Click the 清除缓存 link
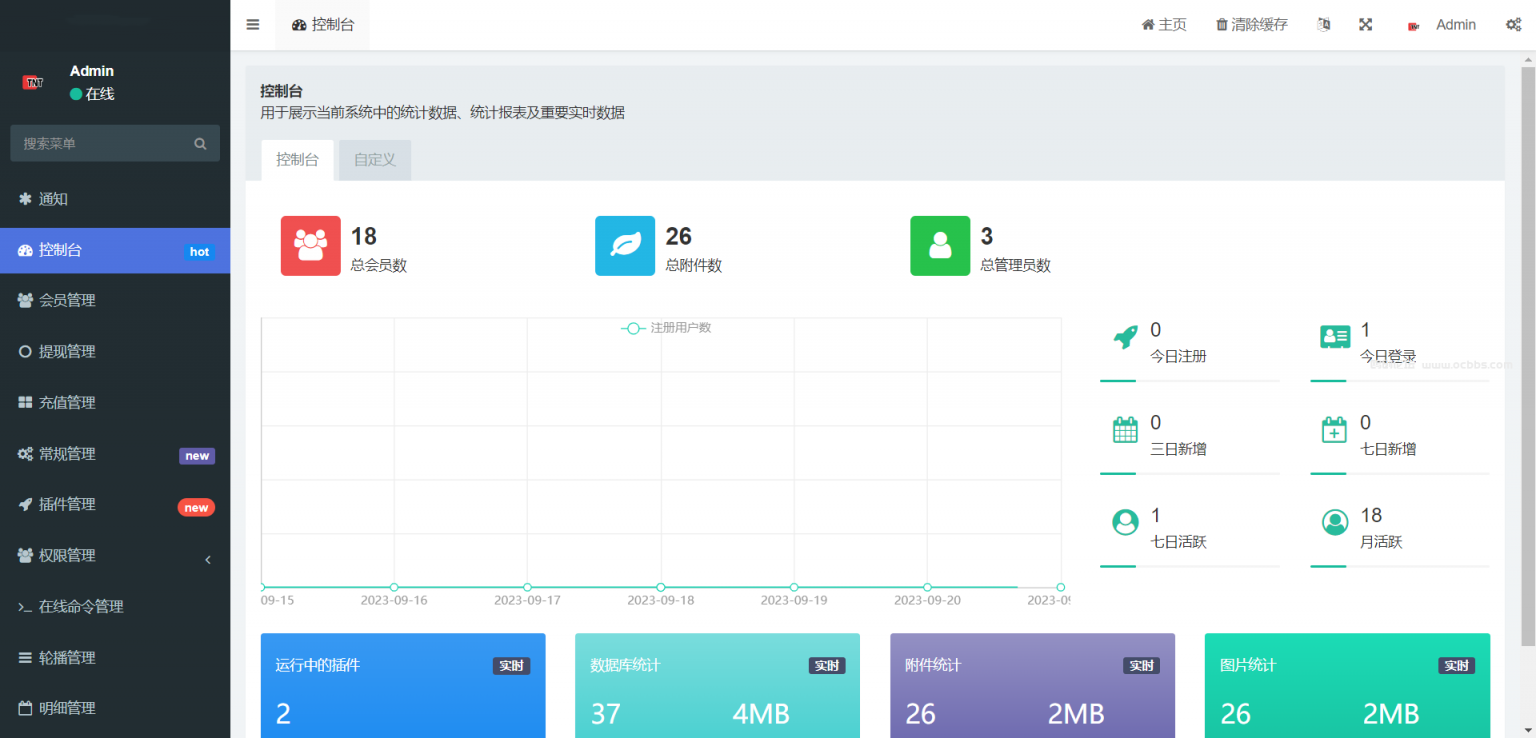The width and height of the screenshot is (1536, 738). (1251, 25)
